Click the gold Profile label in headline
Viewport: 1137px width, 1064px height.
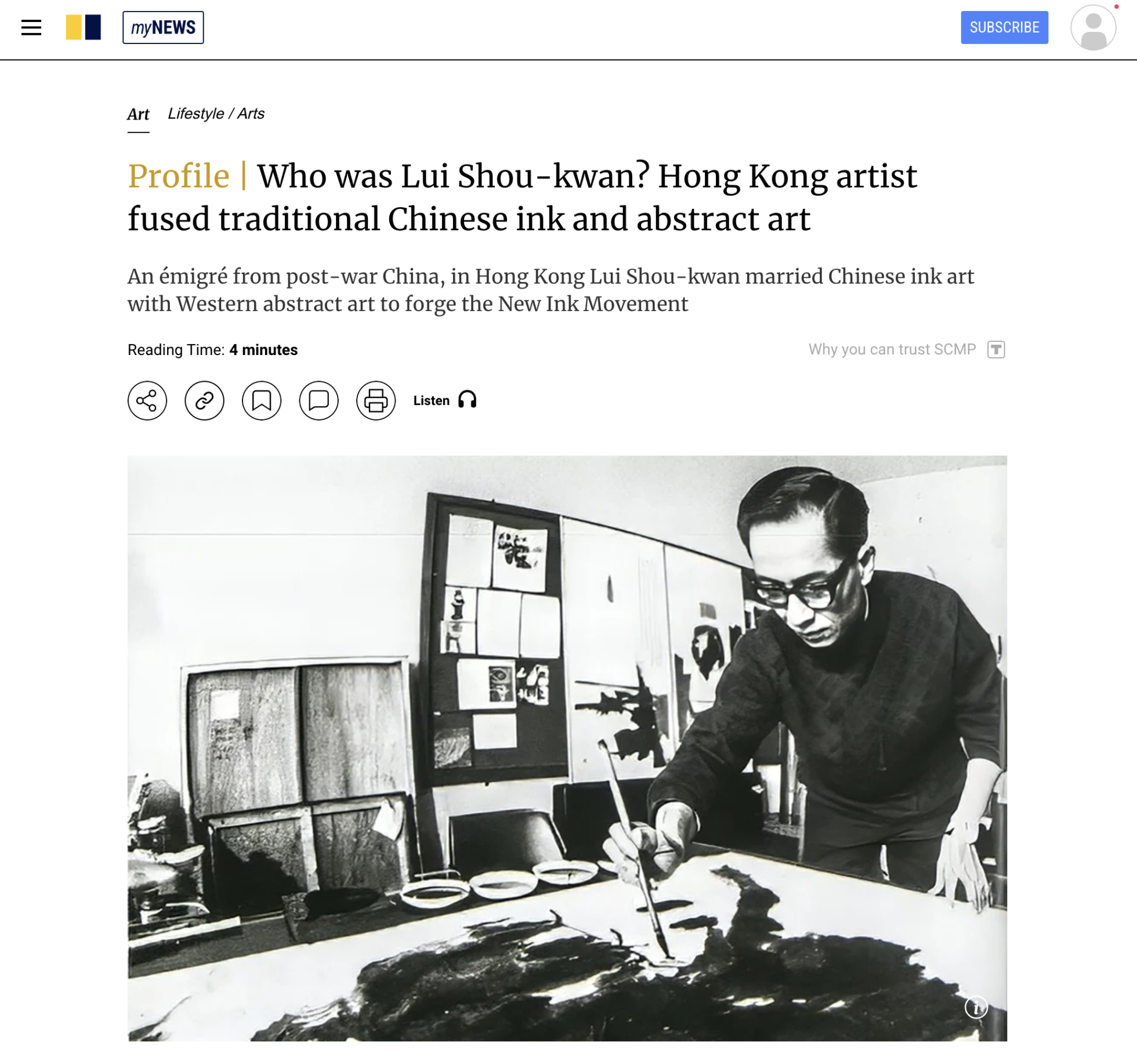[179, 176]
